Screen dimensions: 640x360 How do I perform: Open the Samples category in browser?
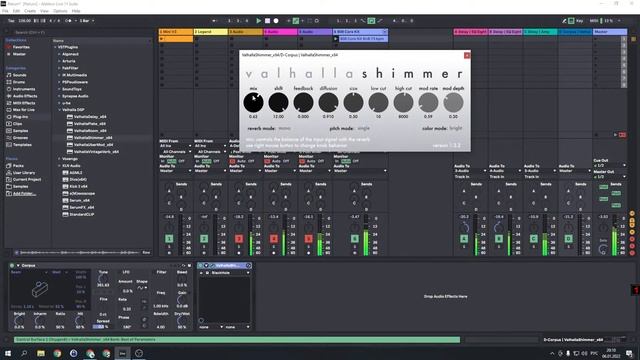(20, 131)
